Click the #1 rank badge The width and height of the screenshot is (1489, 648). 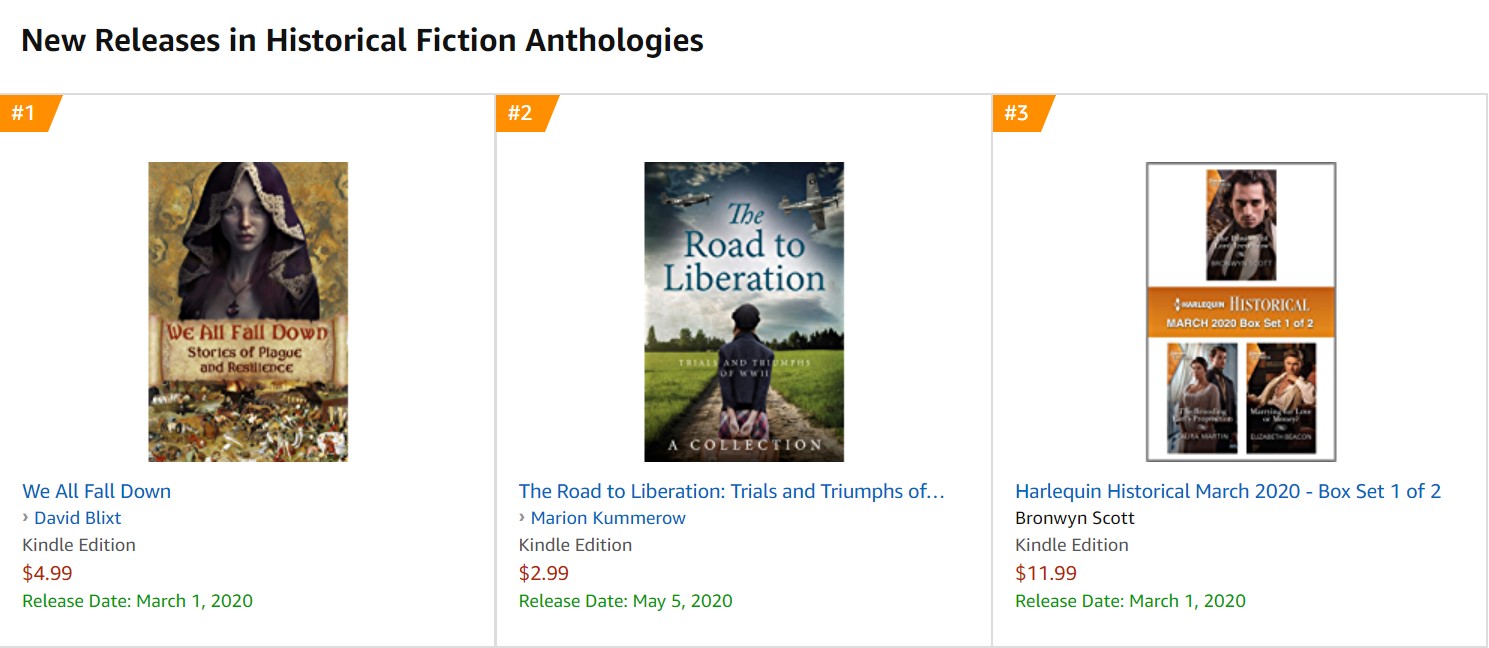click(x=25, y=113)
